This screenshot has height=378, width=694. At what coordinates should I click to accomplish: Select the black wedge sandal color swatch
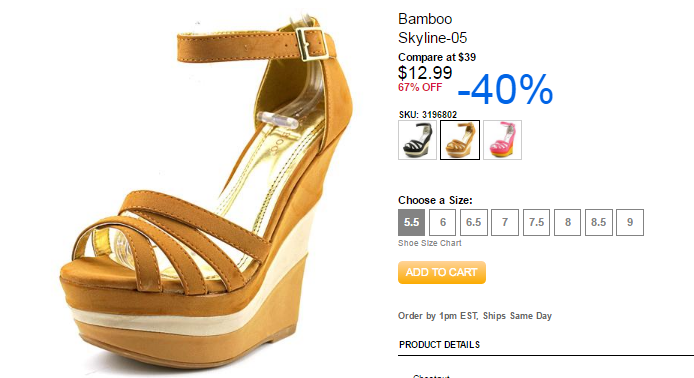point(417,140)
